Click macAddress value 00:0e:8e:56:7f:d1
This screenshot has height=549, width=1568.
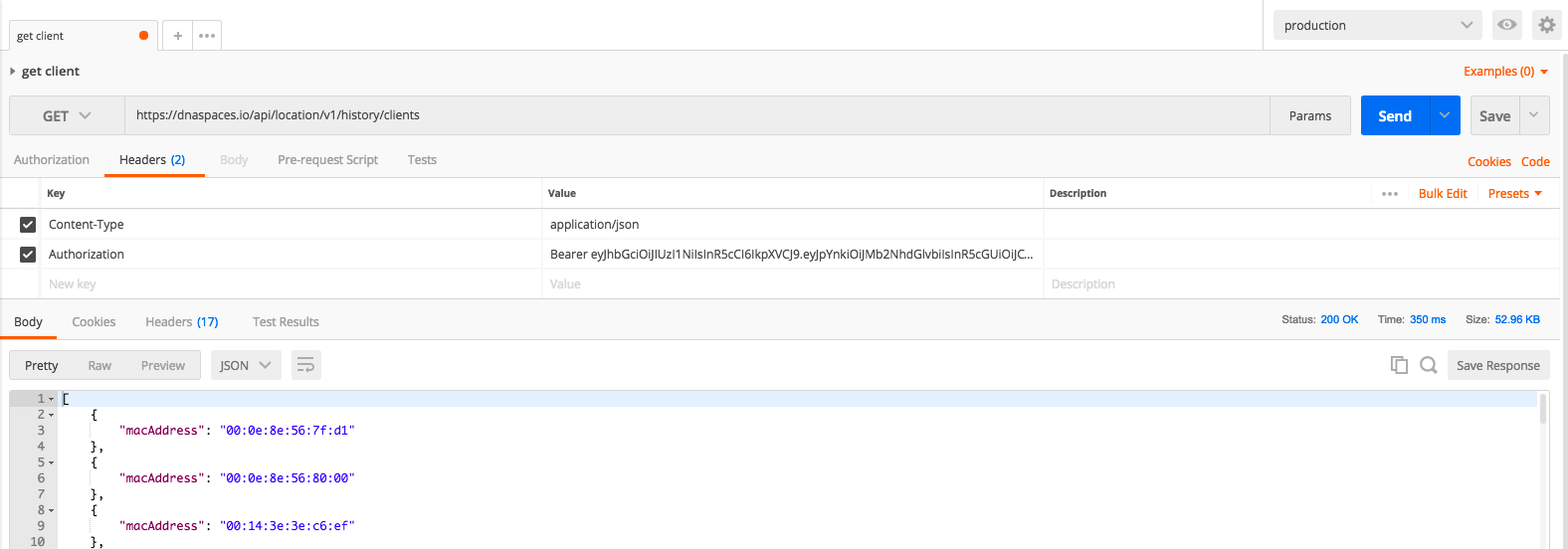point(287,431)
